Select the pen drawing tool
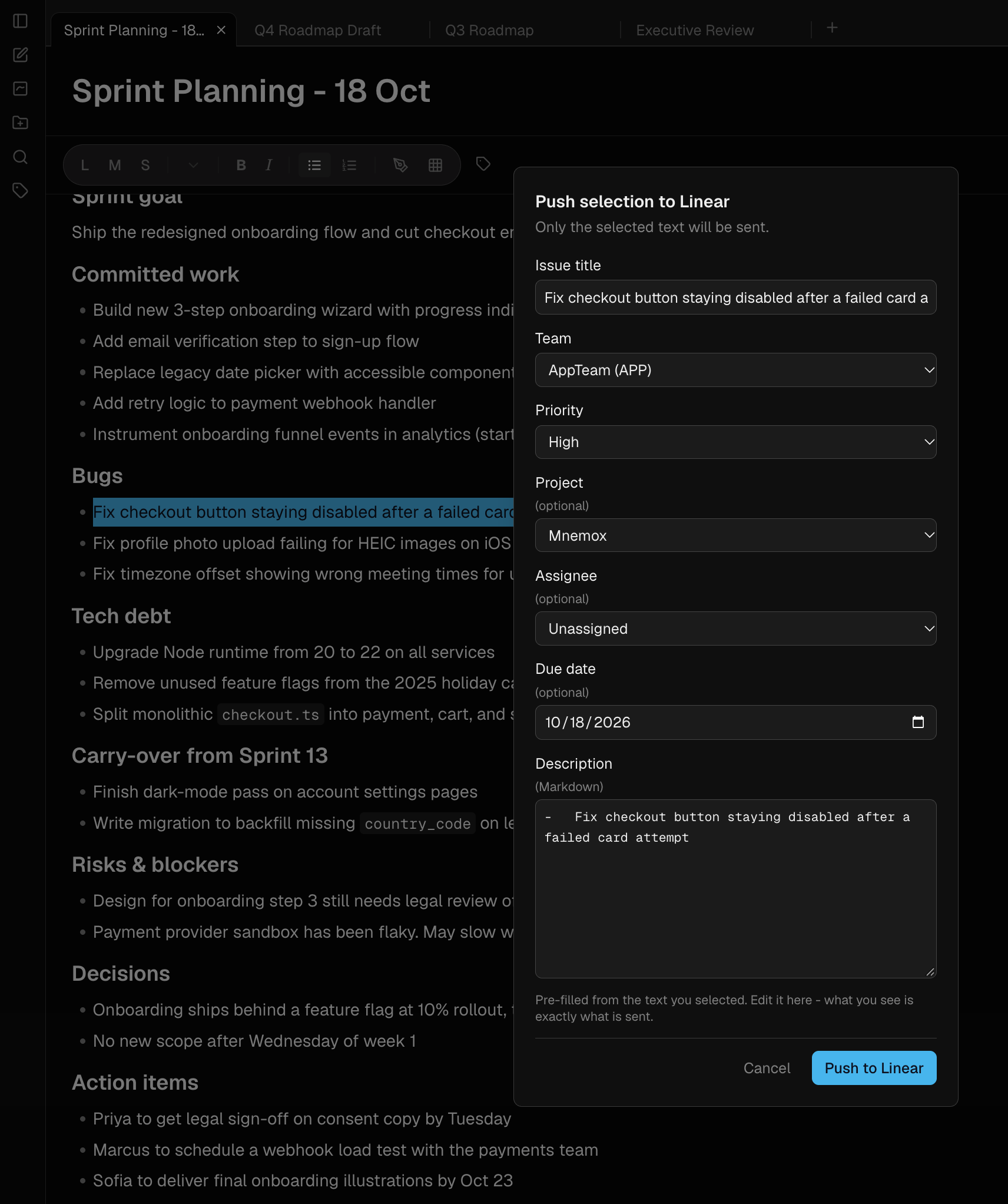The height and width of the screenshot is (1204, 1008). pos(400,166)
